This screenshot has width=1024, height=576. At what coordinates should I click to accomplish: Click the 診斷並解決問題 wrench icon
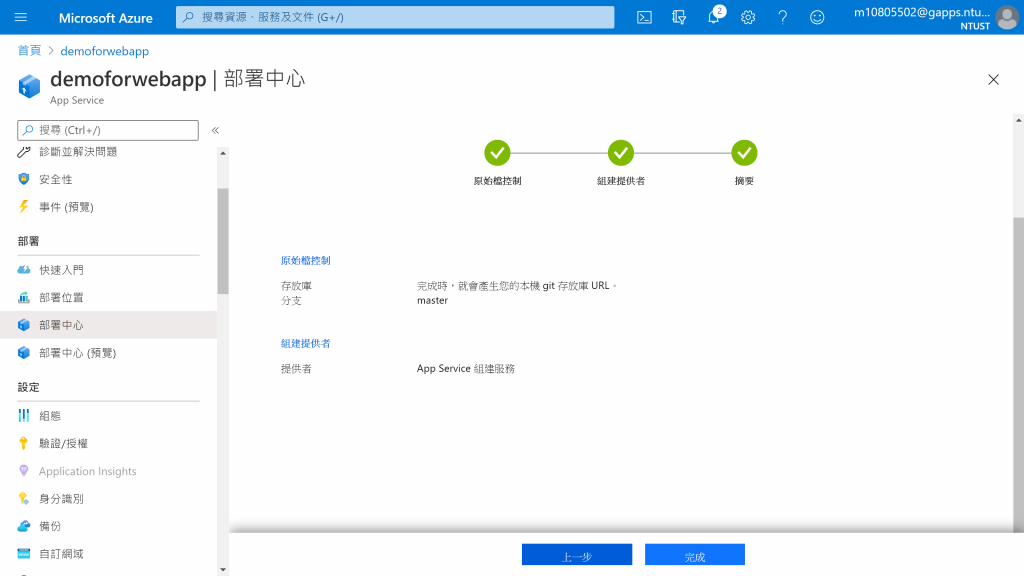24,152
